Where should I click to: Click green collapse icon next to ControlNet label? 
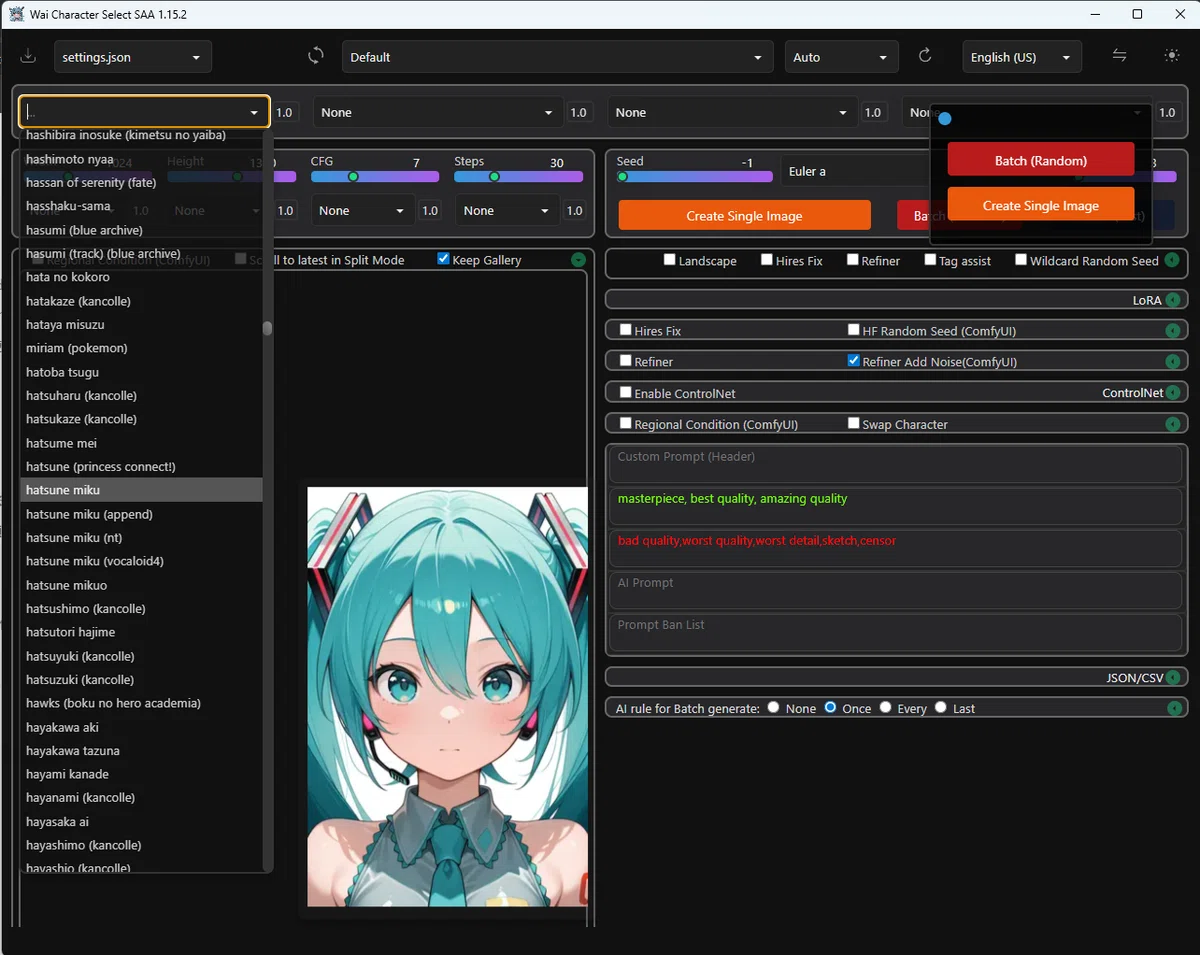pos(1173,393)
